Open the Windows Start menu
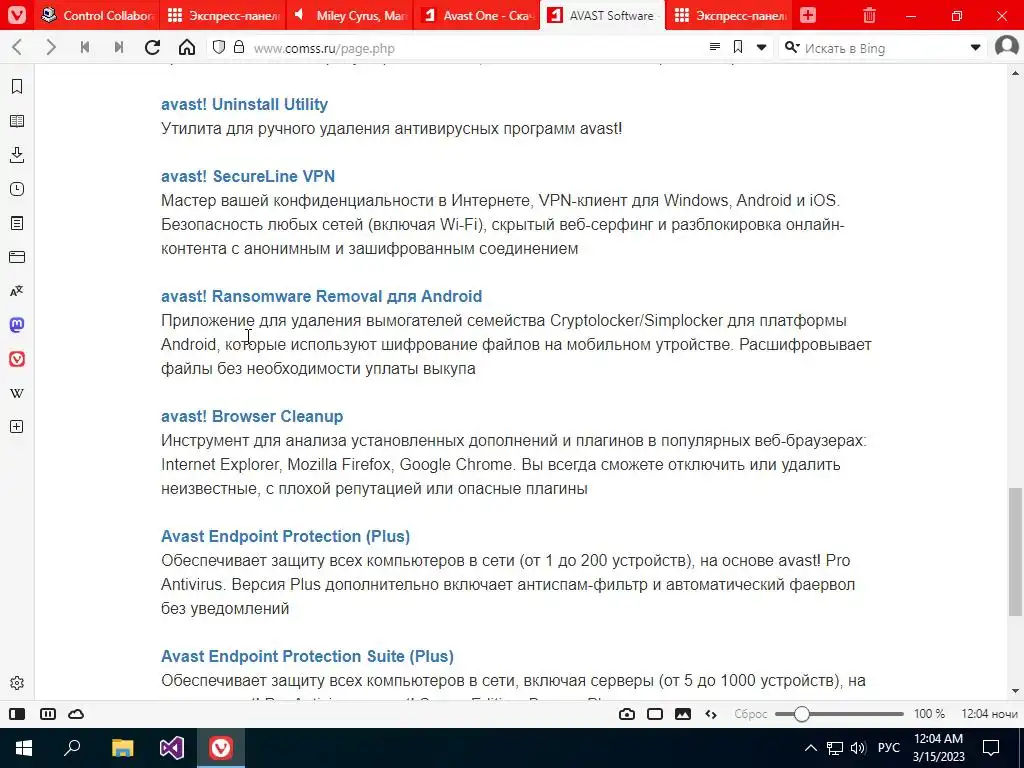The width and height of the screenshot is (1024, 768). [x=24, y=748]
